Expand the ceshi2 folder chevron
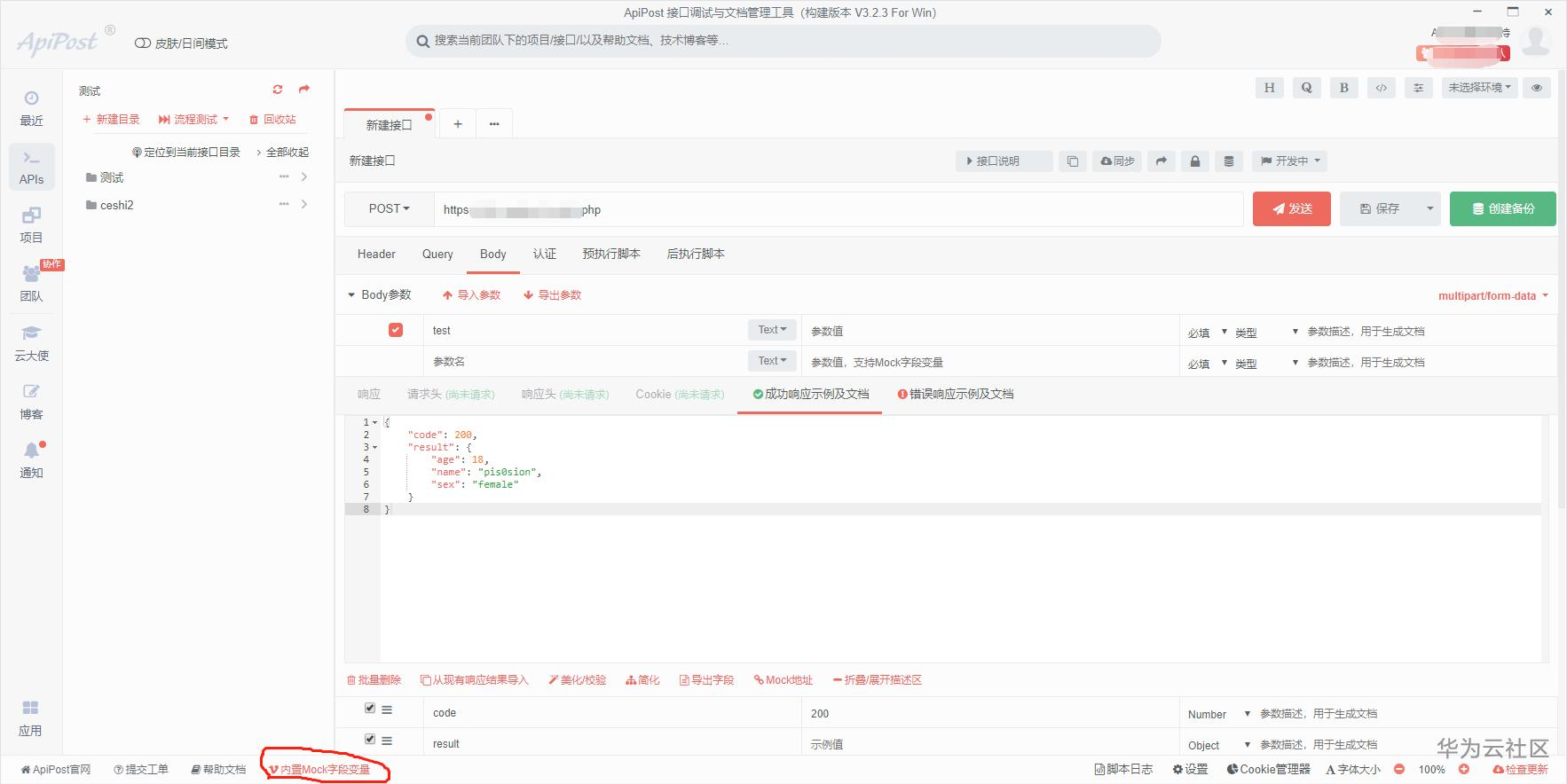1567x784 pixels. click(304, 205)
